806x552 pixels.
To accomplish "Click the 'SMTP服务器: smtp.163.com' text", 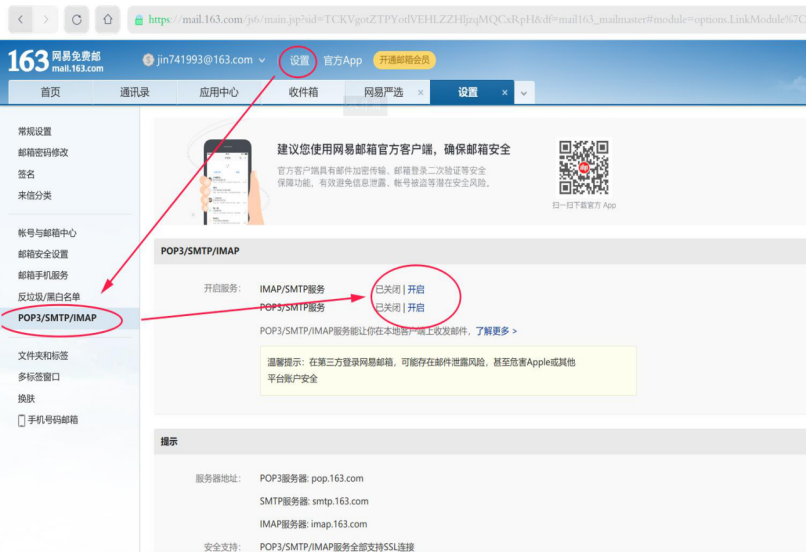I will tap(314, 501).
